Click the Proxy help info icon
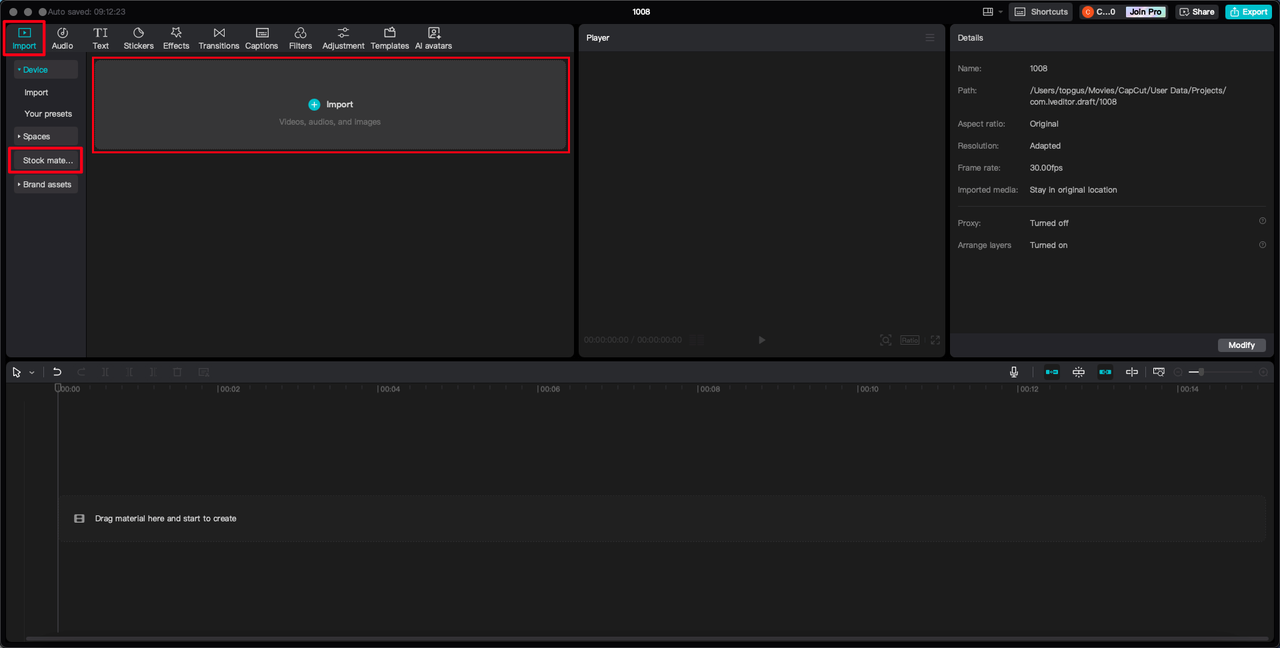The height and width of the screenshot is (648, 1280). (1262, 222)
